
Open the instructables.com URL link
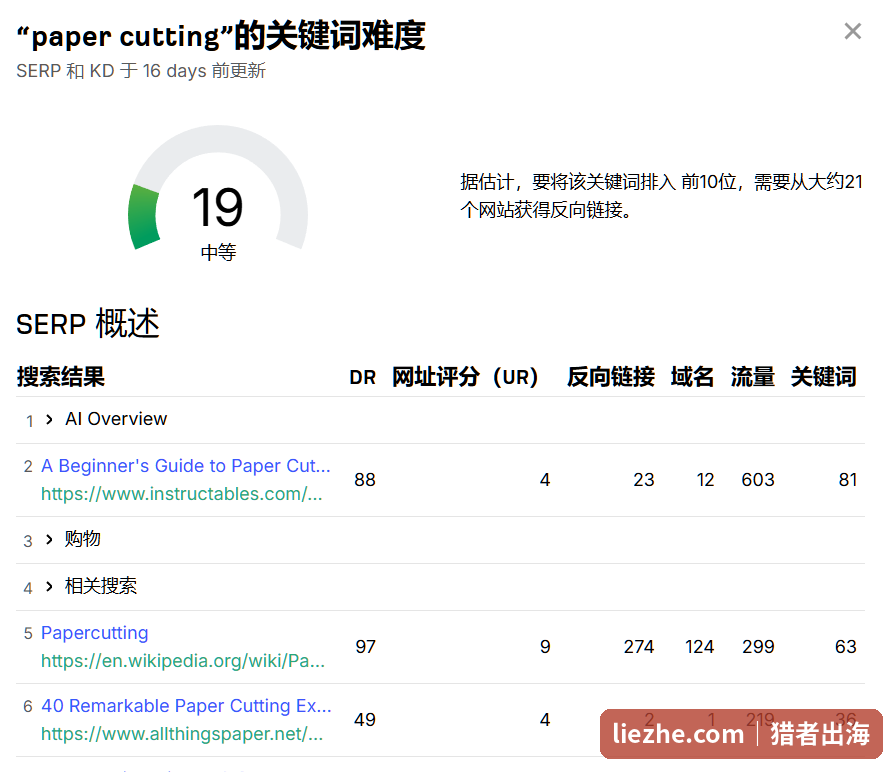(182, 494)
